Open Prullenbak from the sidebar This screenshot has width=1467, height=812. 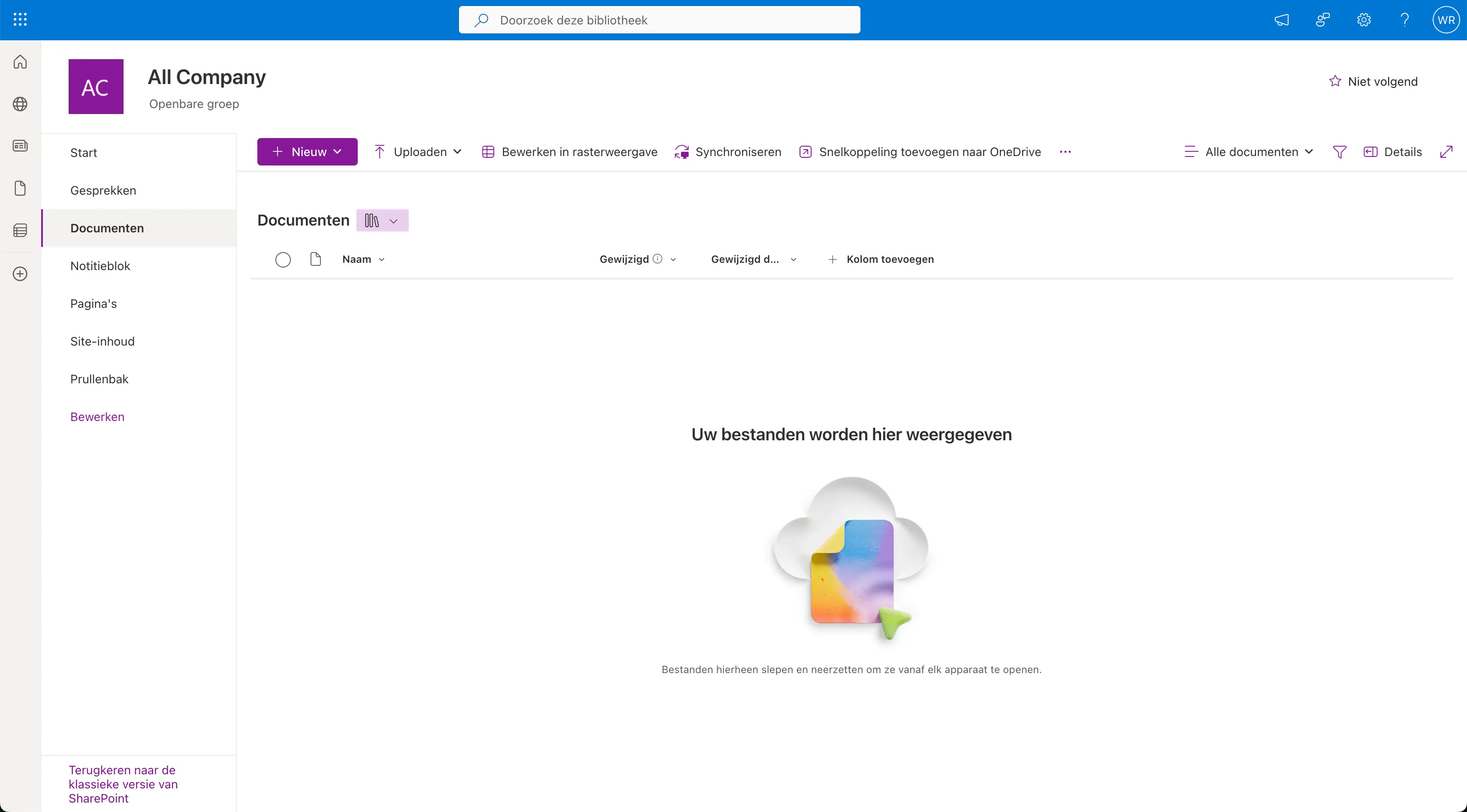click(x=99, y=379)
